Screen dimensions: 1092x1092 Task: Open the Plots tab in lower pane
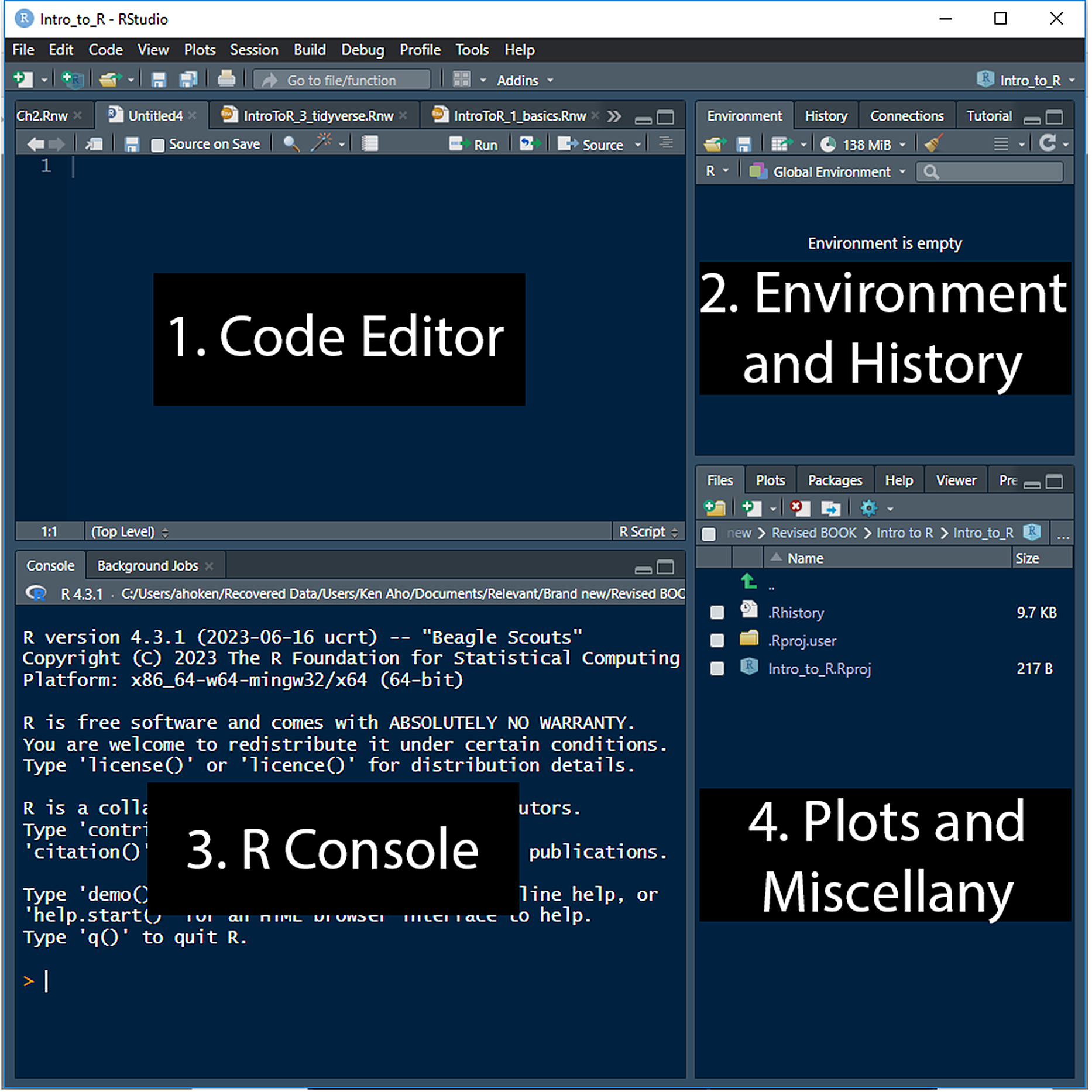770,480
